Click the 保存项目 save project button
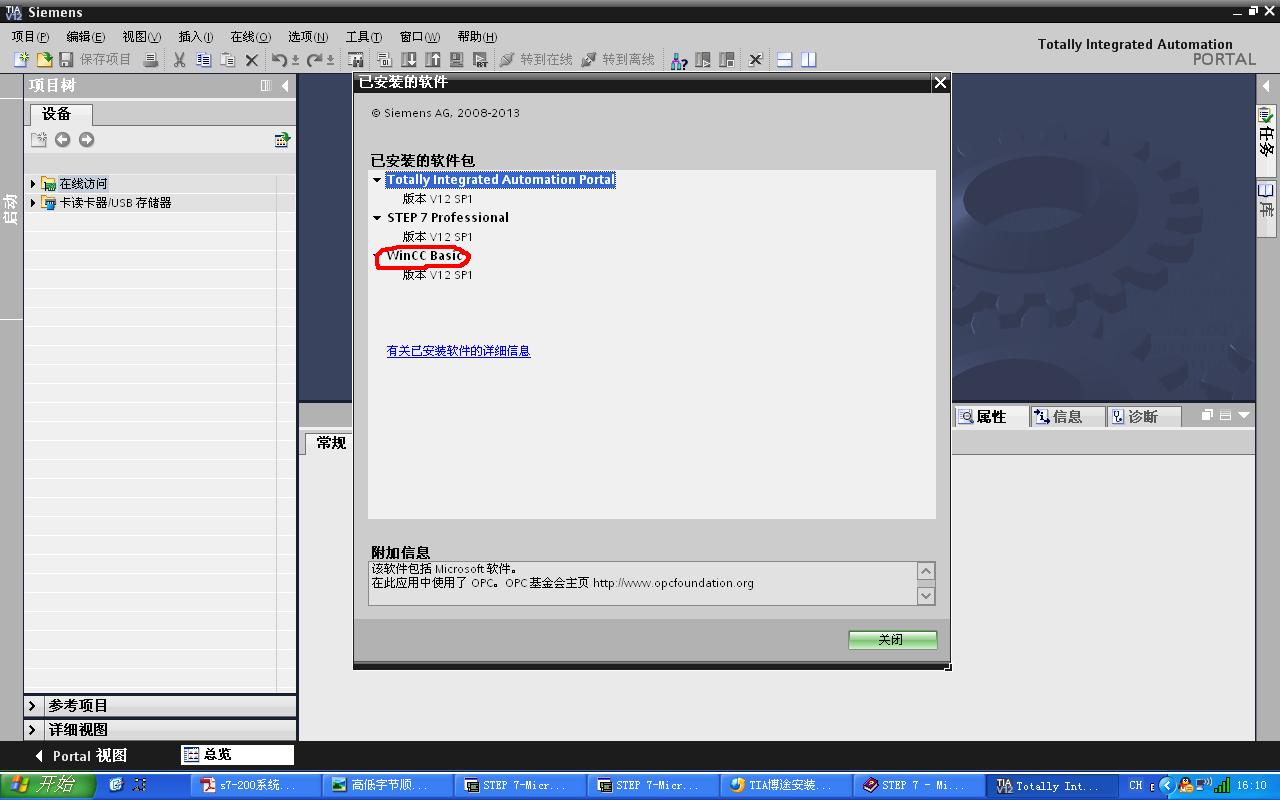Image resolution: width=1280 pixels, height=800 pixels. pos(95,60)
